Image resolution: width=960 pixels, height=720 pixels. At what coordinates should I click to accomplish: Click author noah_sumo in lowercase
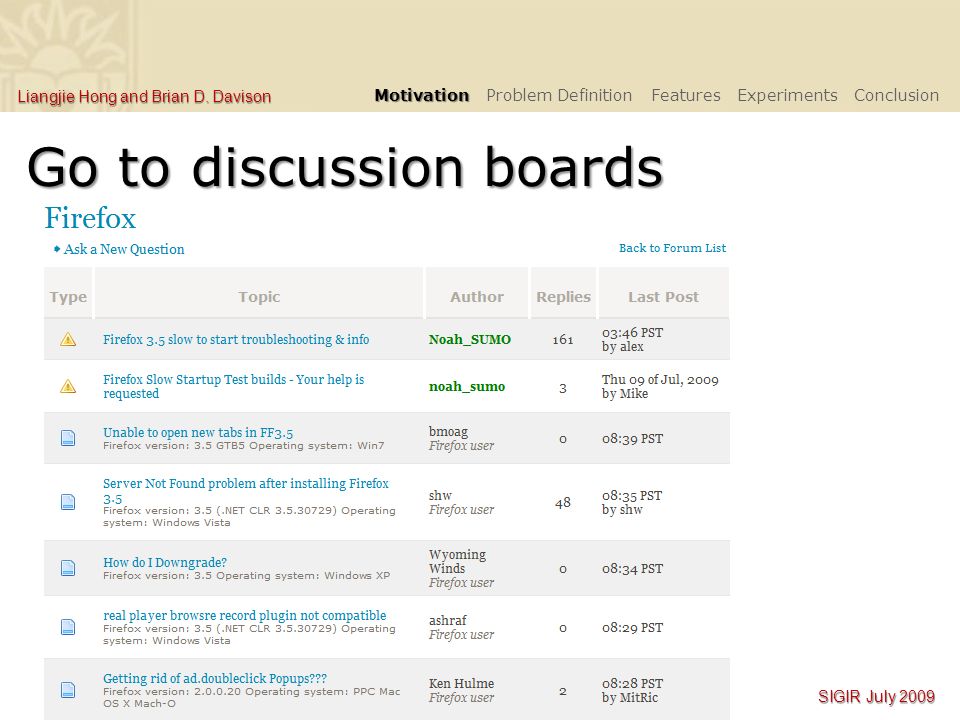467,386
